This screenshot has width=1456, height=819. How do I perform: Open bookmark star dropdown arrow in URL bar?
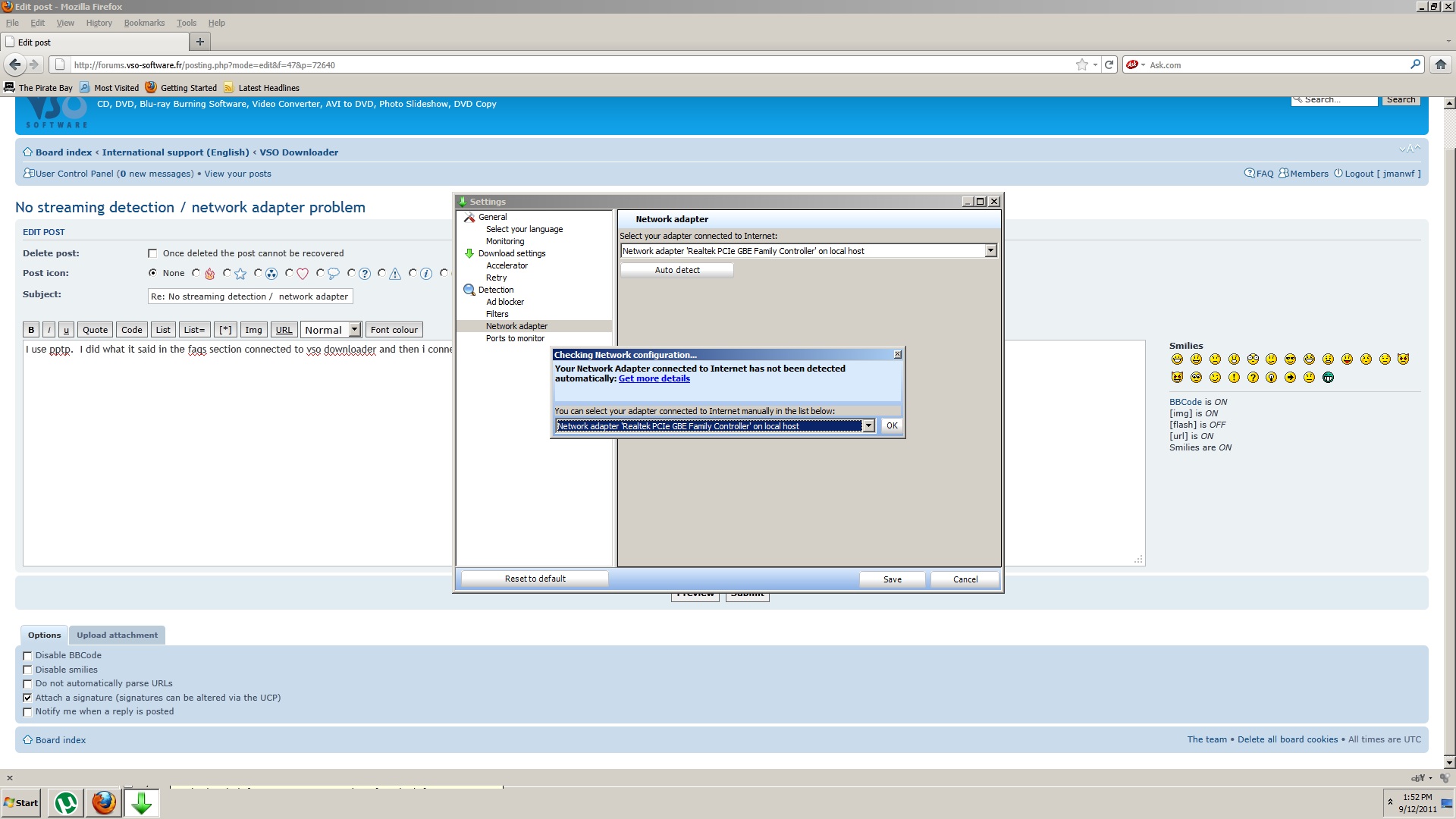tap(1095, 65)
